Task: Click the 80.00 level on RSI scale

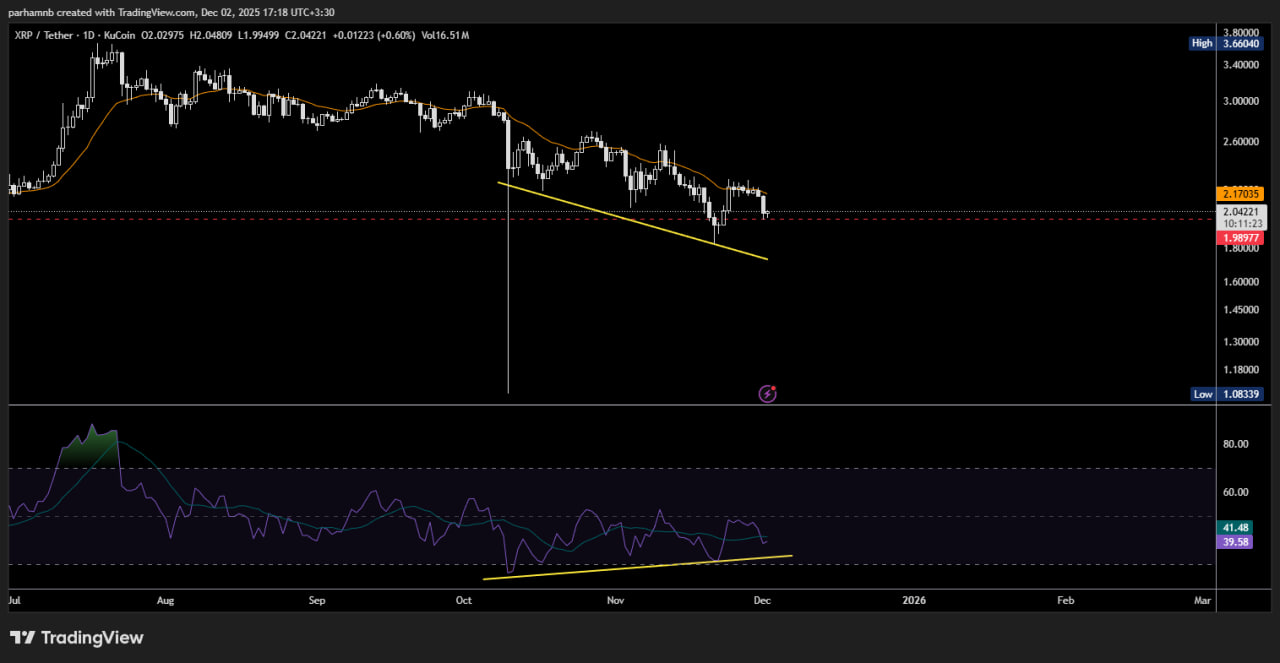Action: tap(1237, 444)
